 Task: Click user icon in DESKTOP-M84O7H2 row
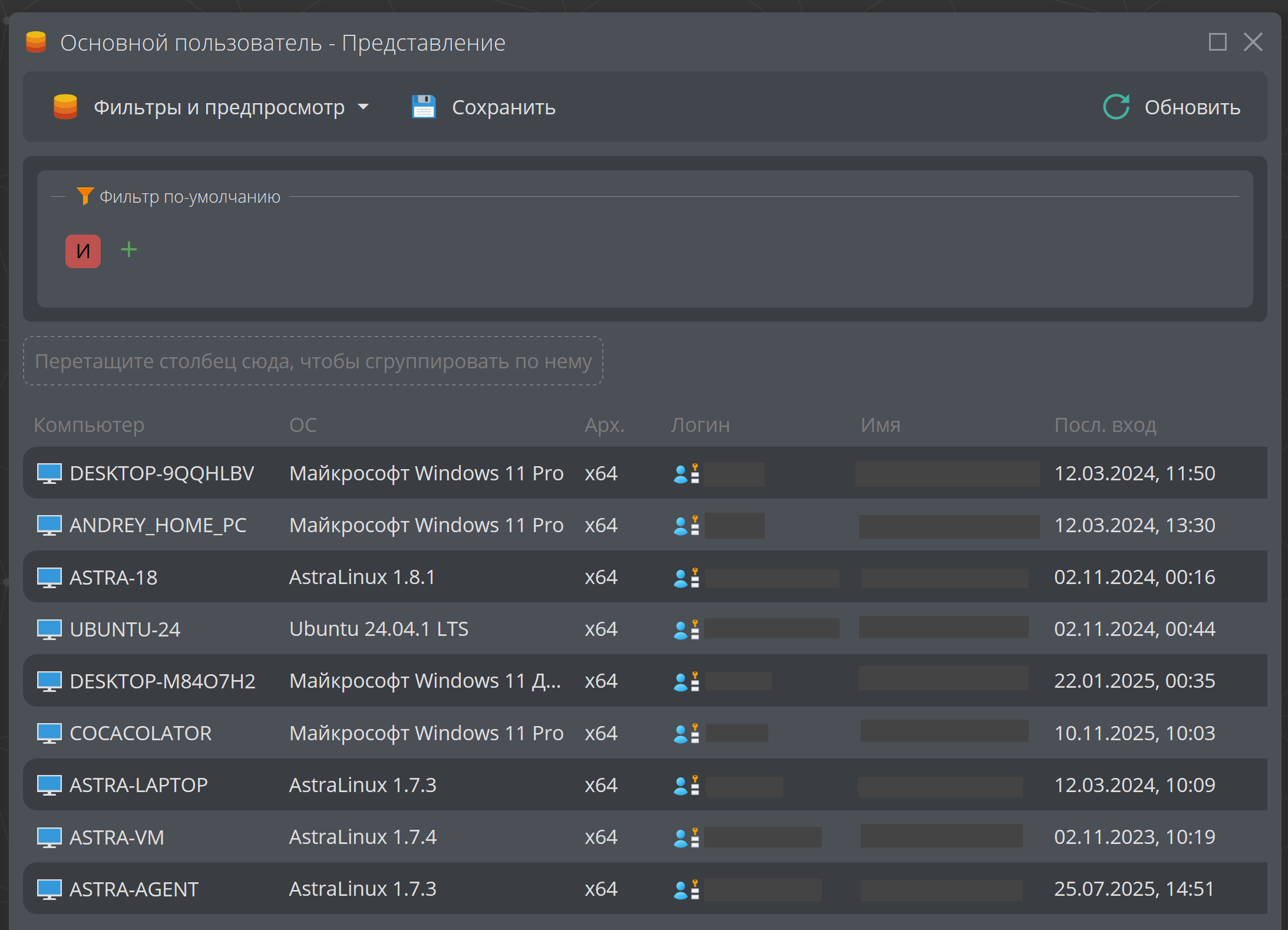(686, 681)
